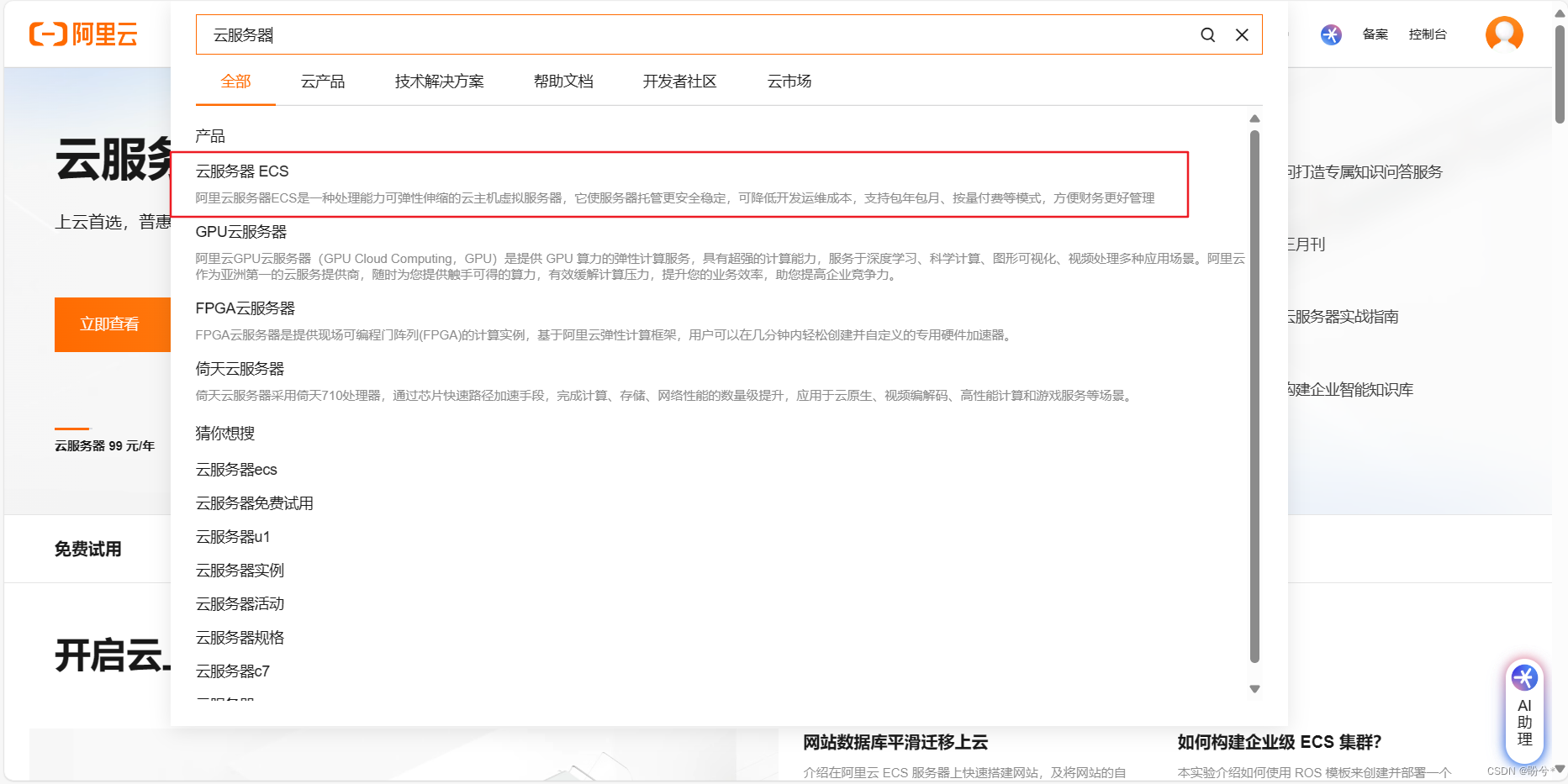Switch to the 云产品 tab
This screenshot has width=1568, height=784.
[323, 82]
